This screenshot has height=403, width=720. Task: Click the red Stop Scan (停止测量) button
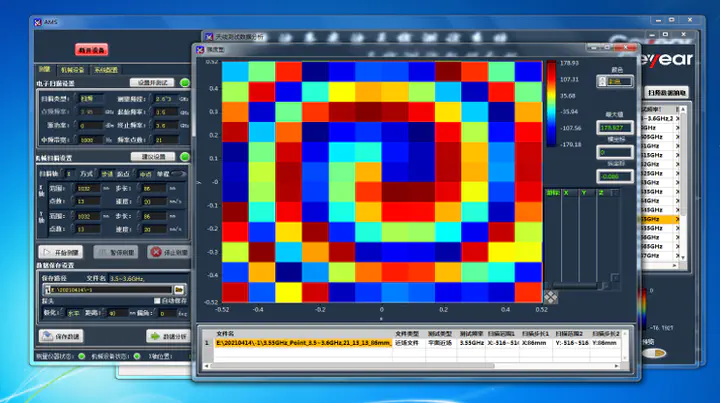168,252
